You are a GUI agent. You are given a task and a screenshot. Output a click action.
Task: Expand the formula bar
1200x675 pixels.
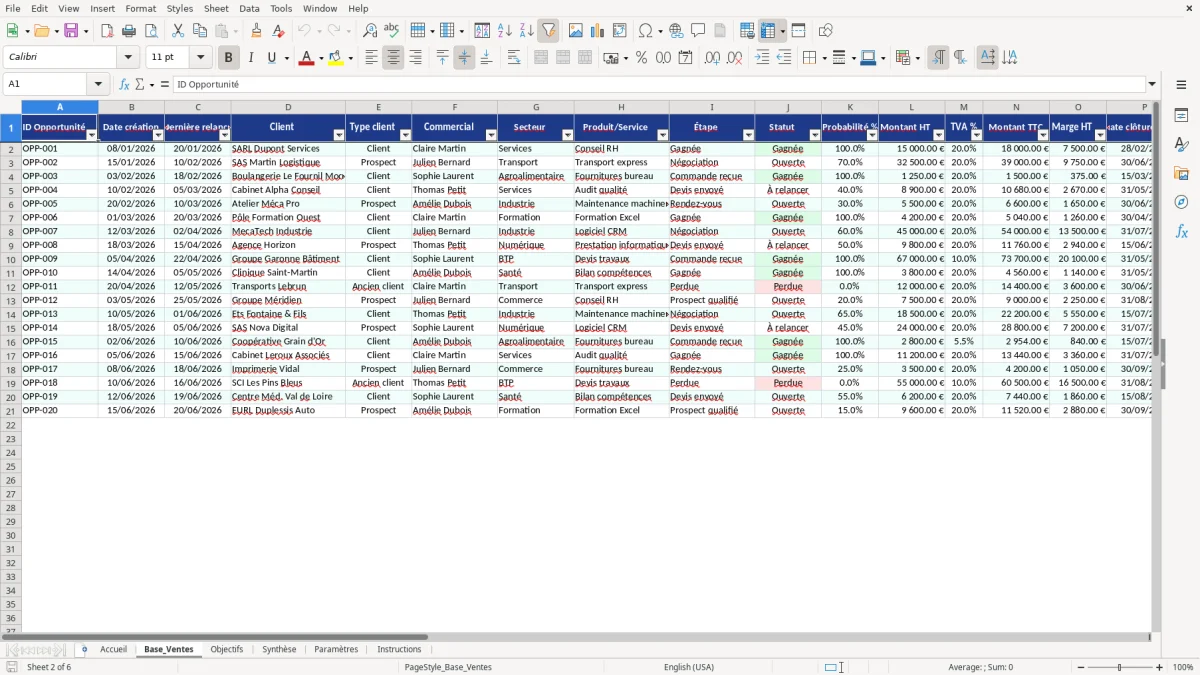[1152, 84]
